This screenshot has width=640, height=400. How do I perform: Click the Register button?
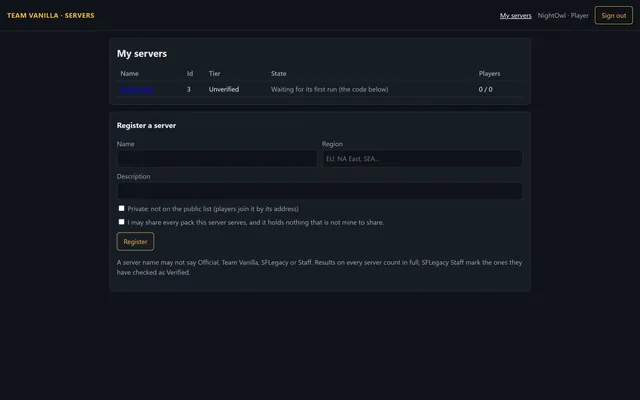[135, 242]
